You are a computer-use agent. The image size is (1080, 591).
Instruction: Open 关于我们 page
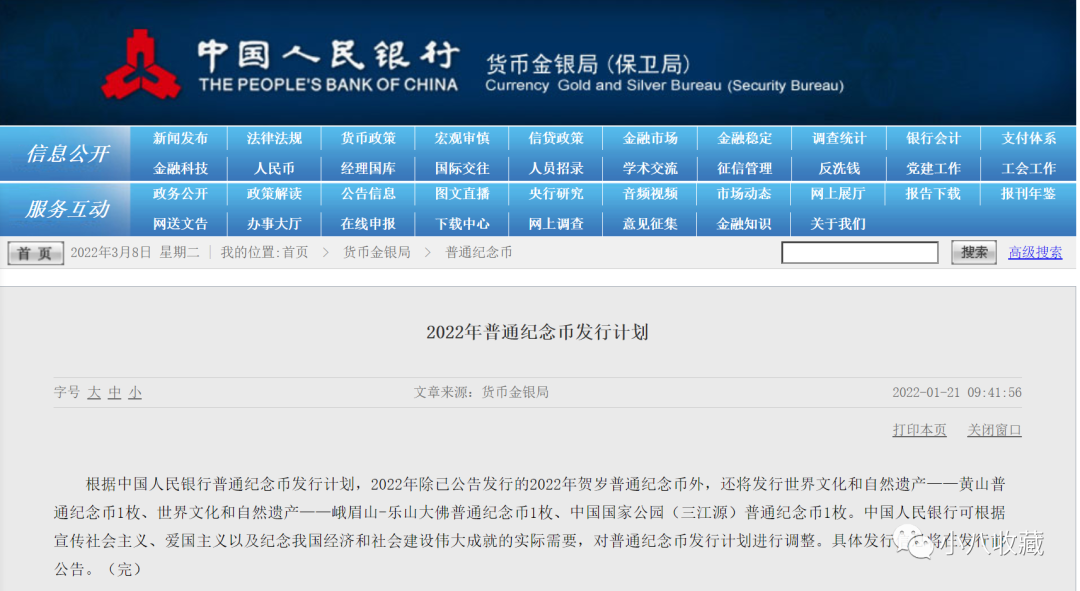pos(839,224)
